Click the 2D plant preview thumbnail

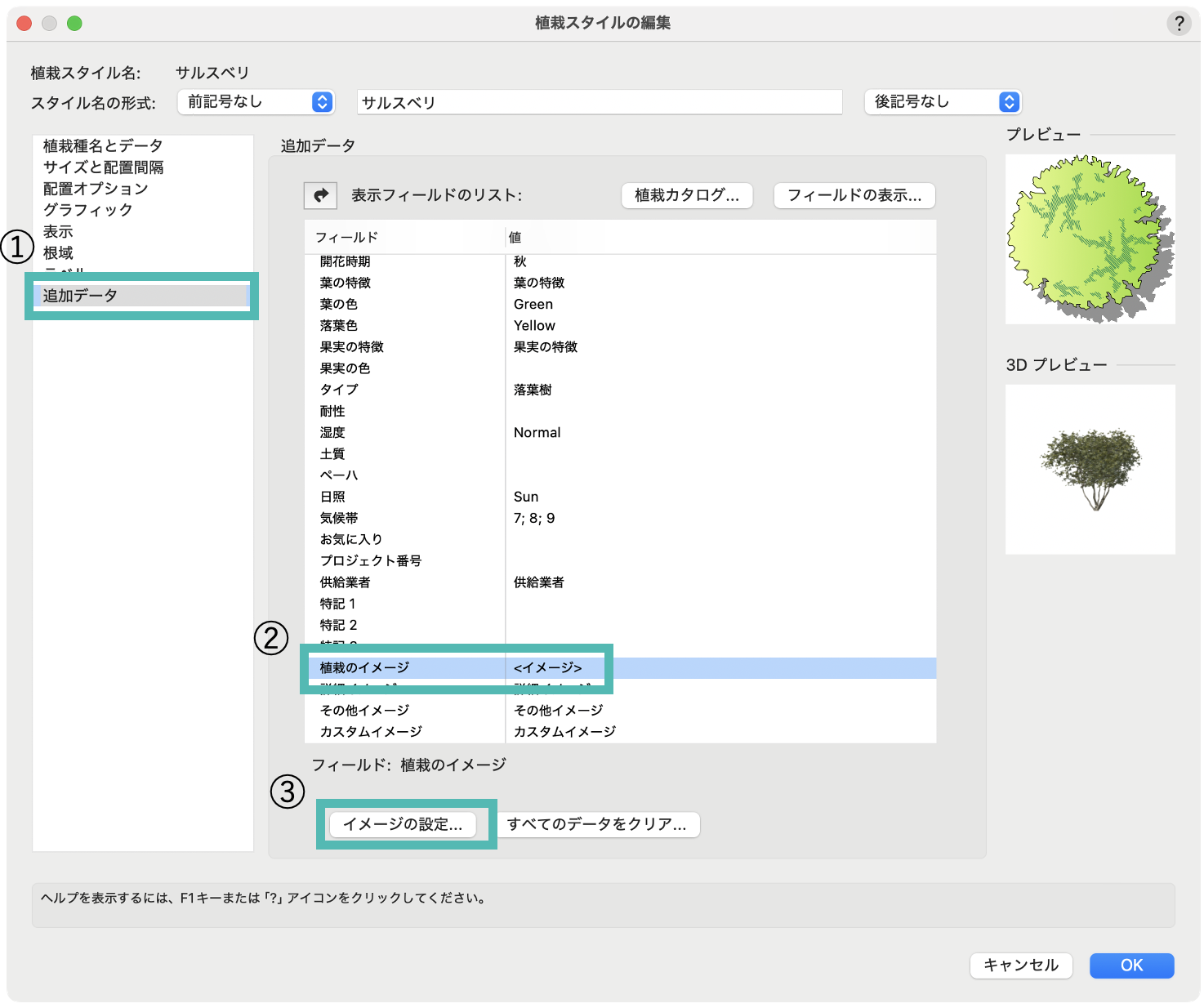tap(1090, 239)
